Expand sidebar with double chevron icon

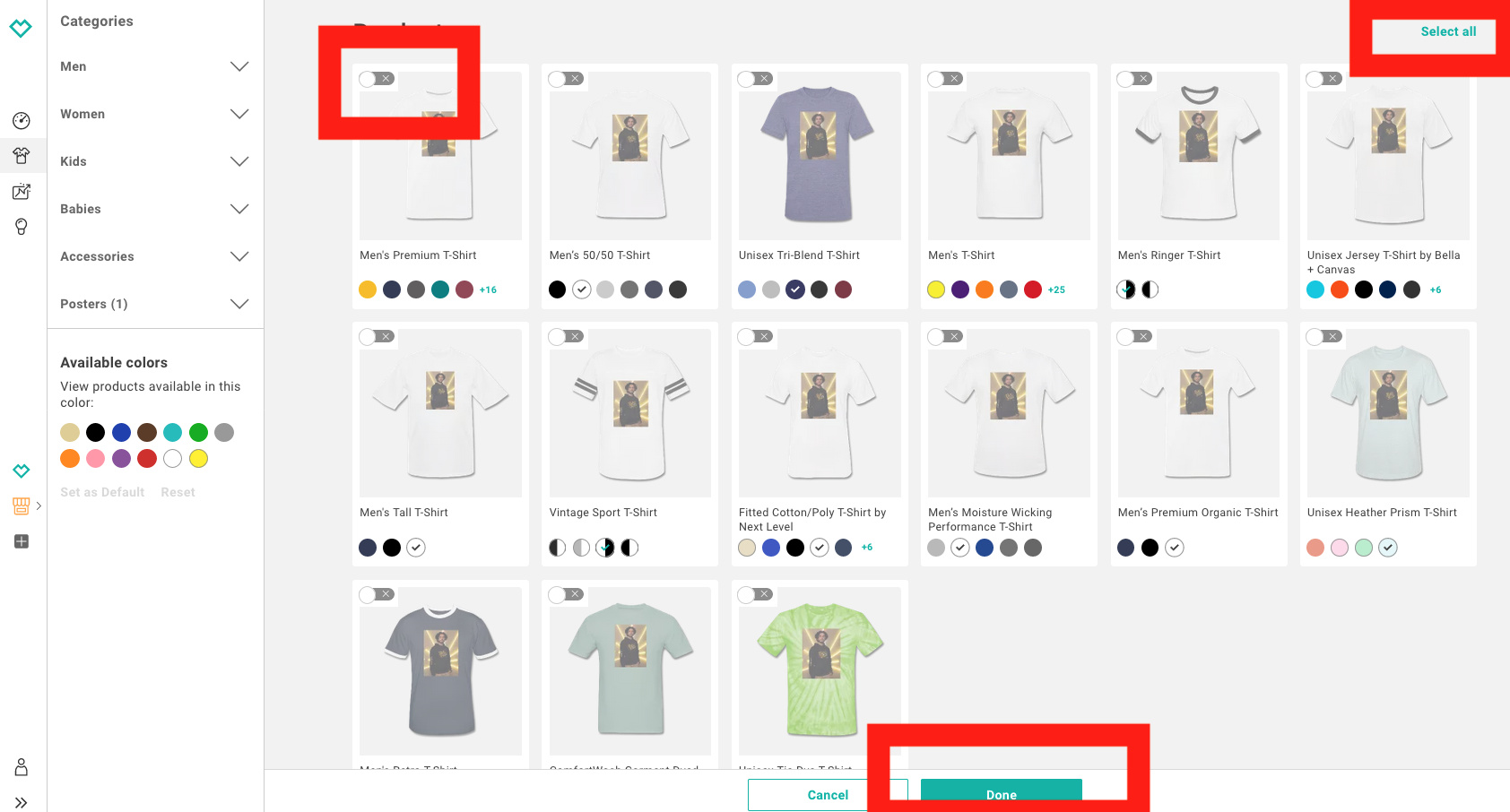pyautogui.click(x=22, y=802)
